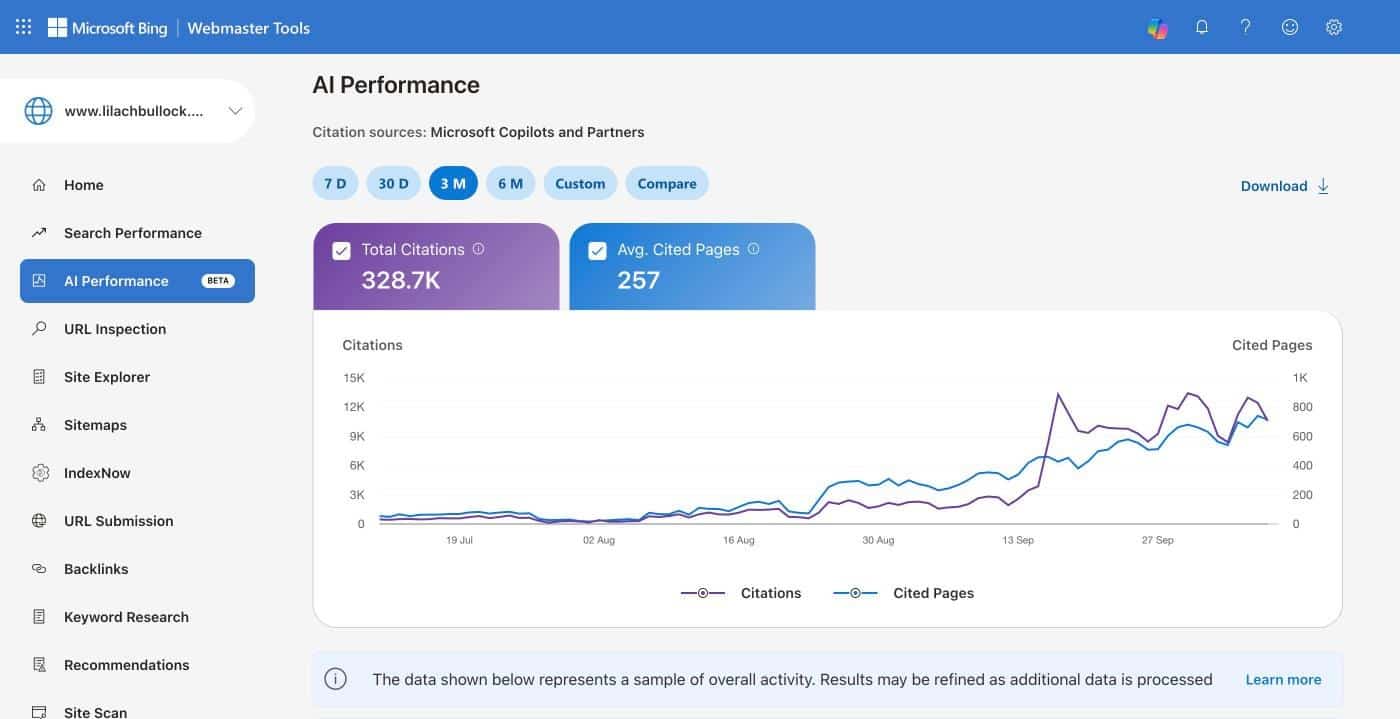Open the help question mark icon

[1245, 27]
